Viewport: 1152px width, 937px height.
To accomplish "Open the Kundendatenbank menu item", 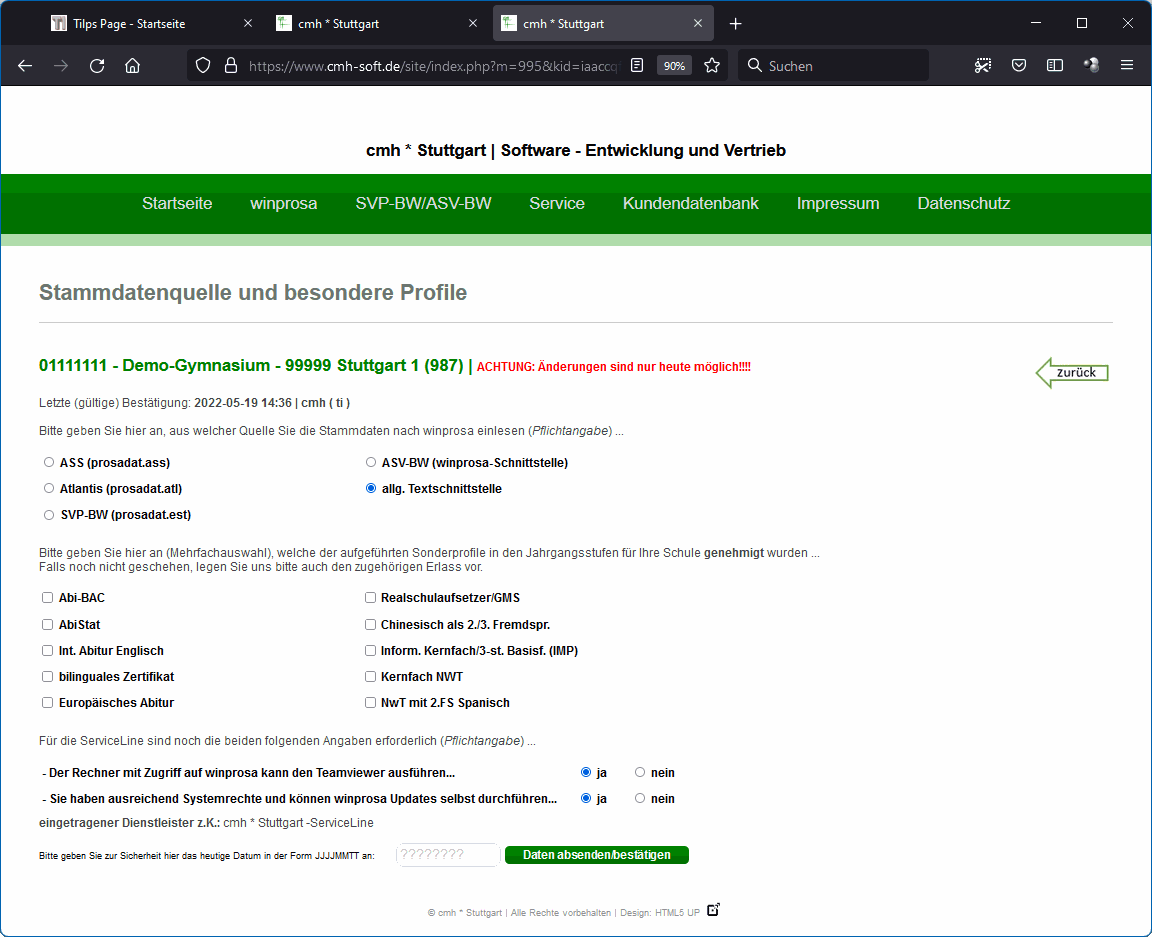I will coord(690,204).
